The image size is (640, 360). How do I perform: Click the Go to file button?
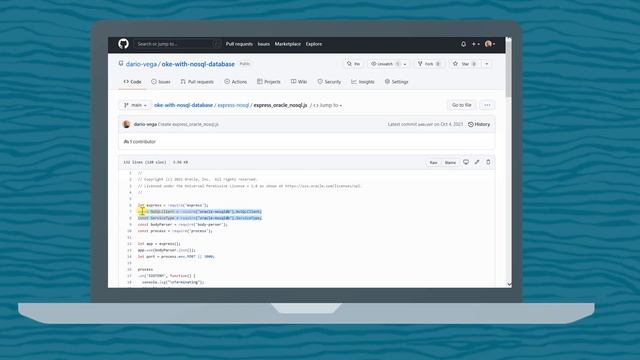pos(462,105)
